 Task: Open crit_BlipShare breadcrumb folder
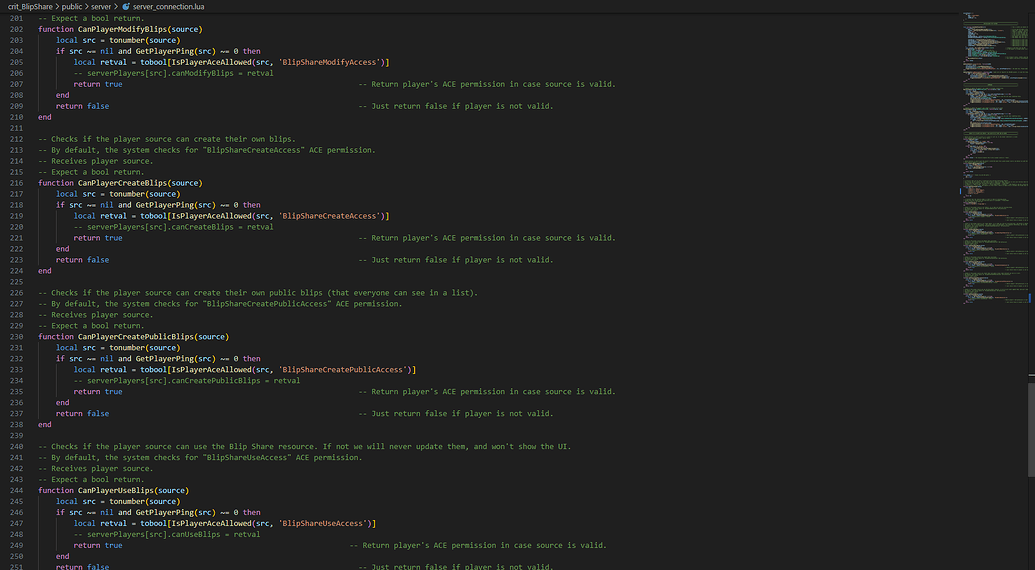pos(29,6)
